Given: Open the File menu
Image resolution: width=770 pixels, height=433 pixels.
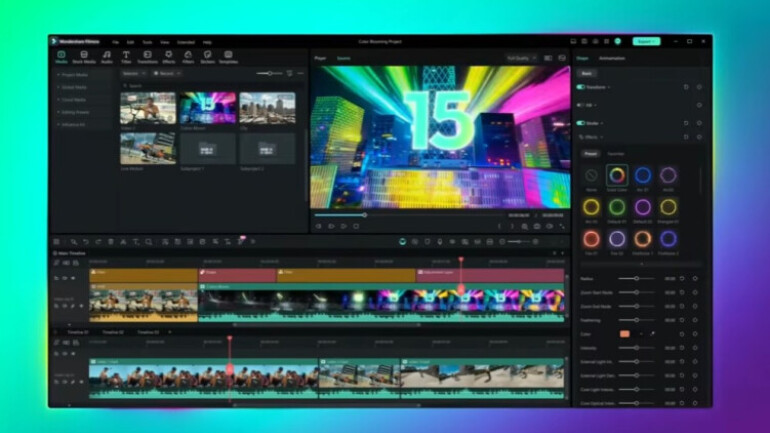Looking at the screenshot, I should coord(116,42).
